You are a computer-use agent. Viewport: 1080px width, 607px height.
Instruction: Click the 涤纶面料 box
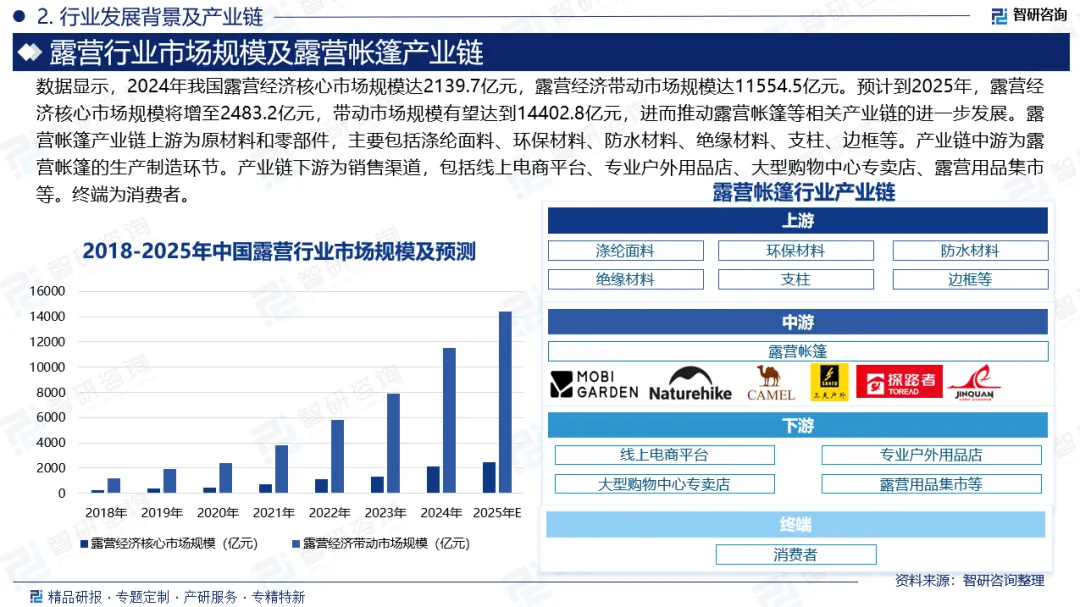[x=625, y=251]
